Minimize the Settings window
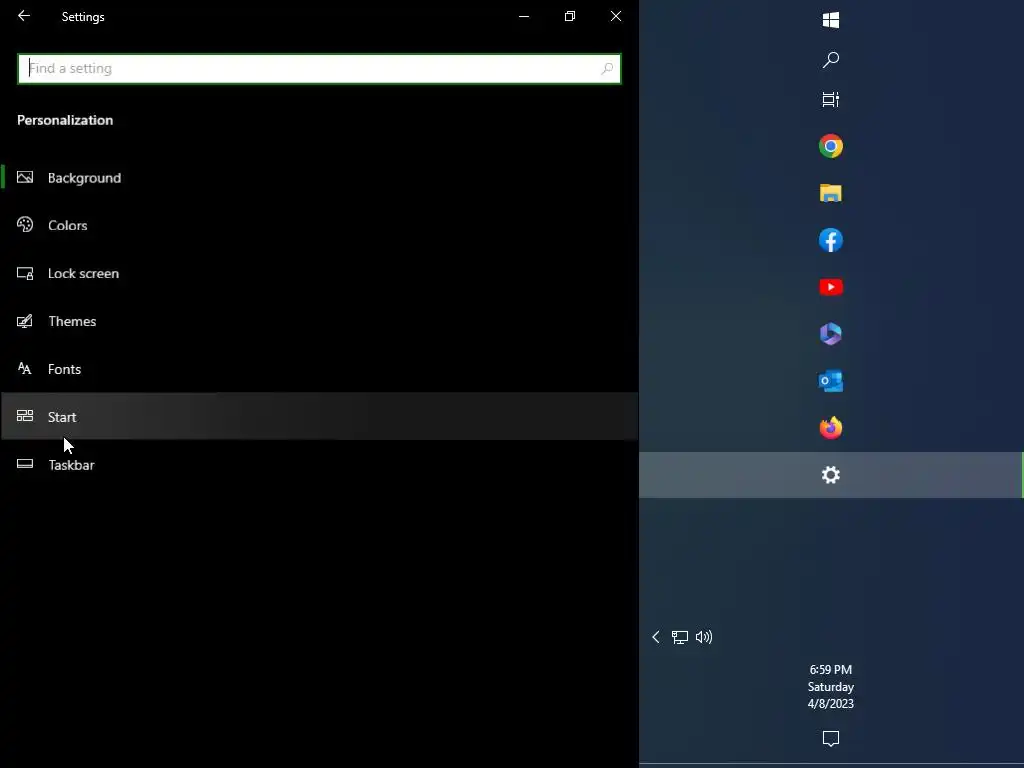 pos(524,16)
